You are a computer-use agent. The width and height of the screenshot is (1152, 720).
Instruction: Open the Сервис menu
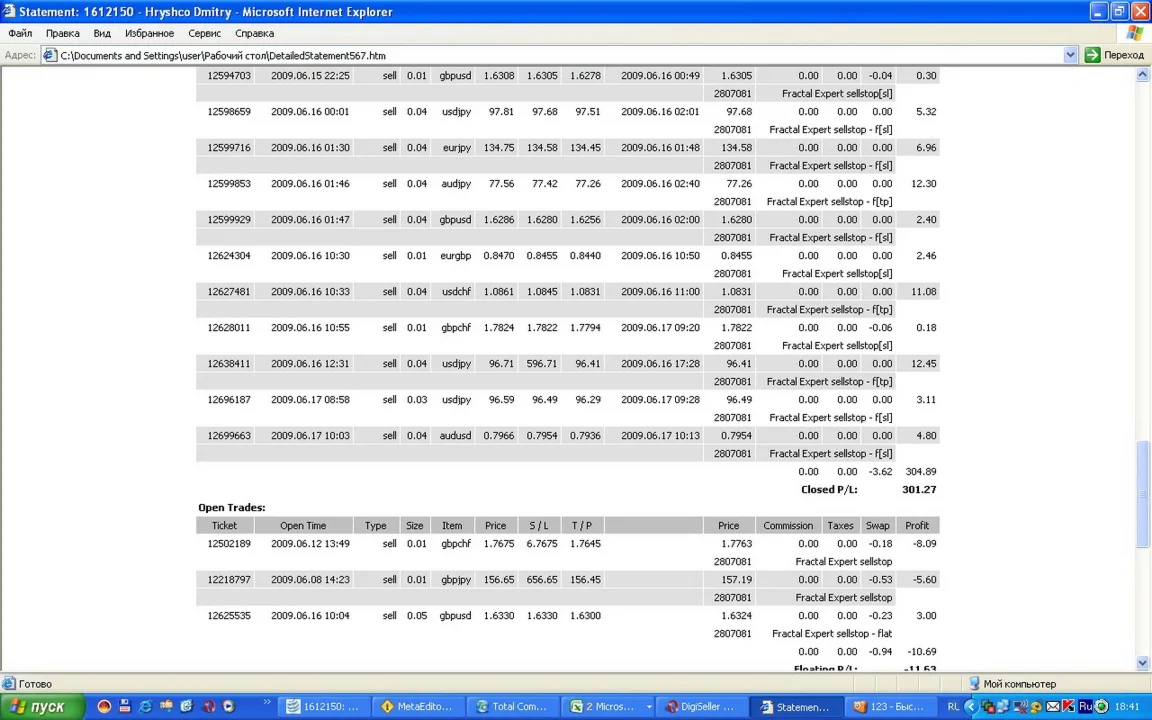pyautogui.click(x=204, y=33)
